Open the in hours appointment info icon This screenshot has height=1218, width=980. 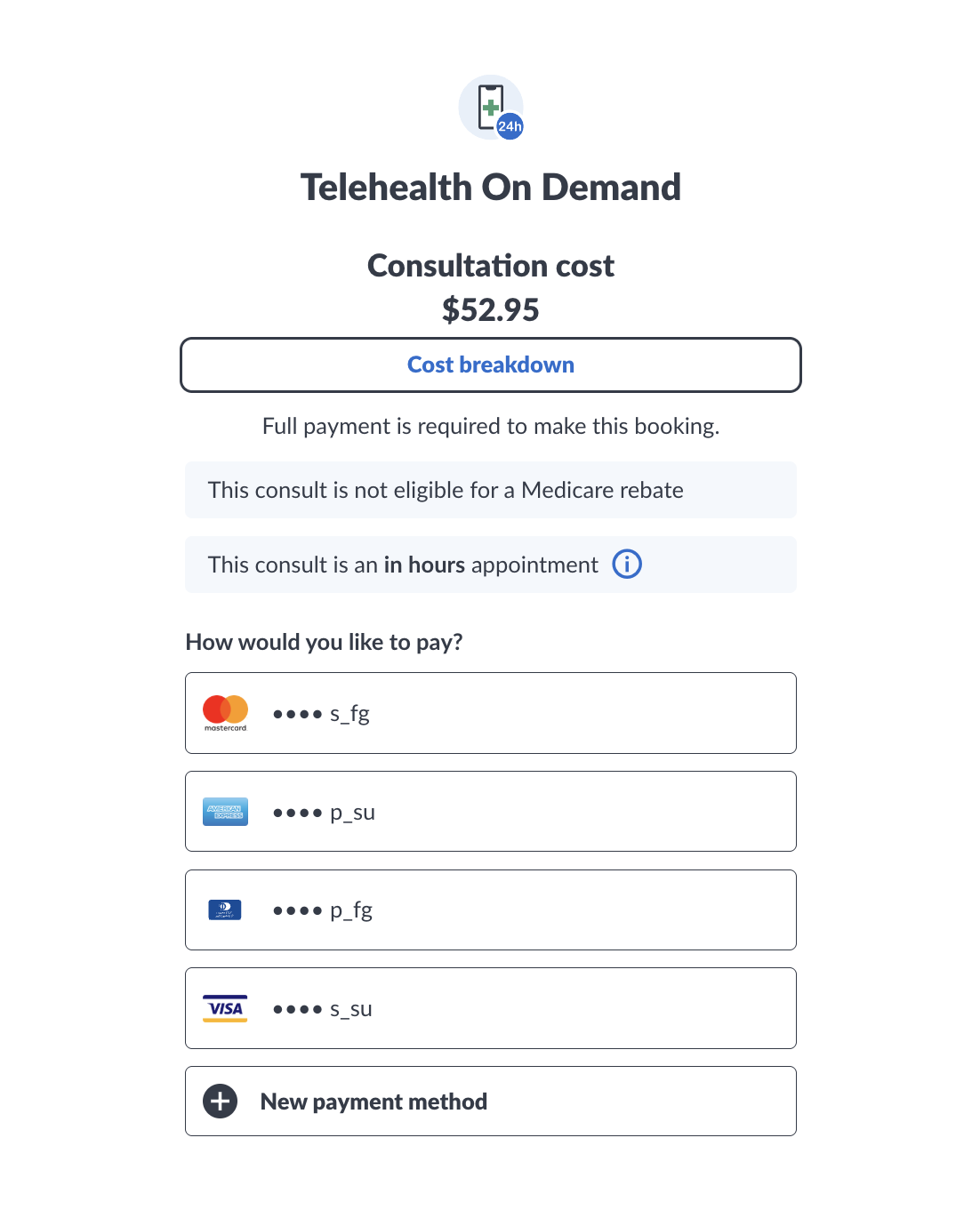pos(626,564)
